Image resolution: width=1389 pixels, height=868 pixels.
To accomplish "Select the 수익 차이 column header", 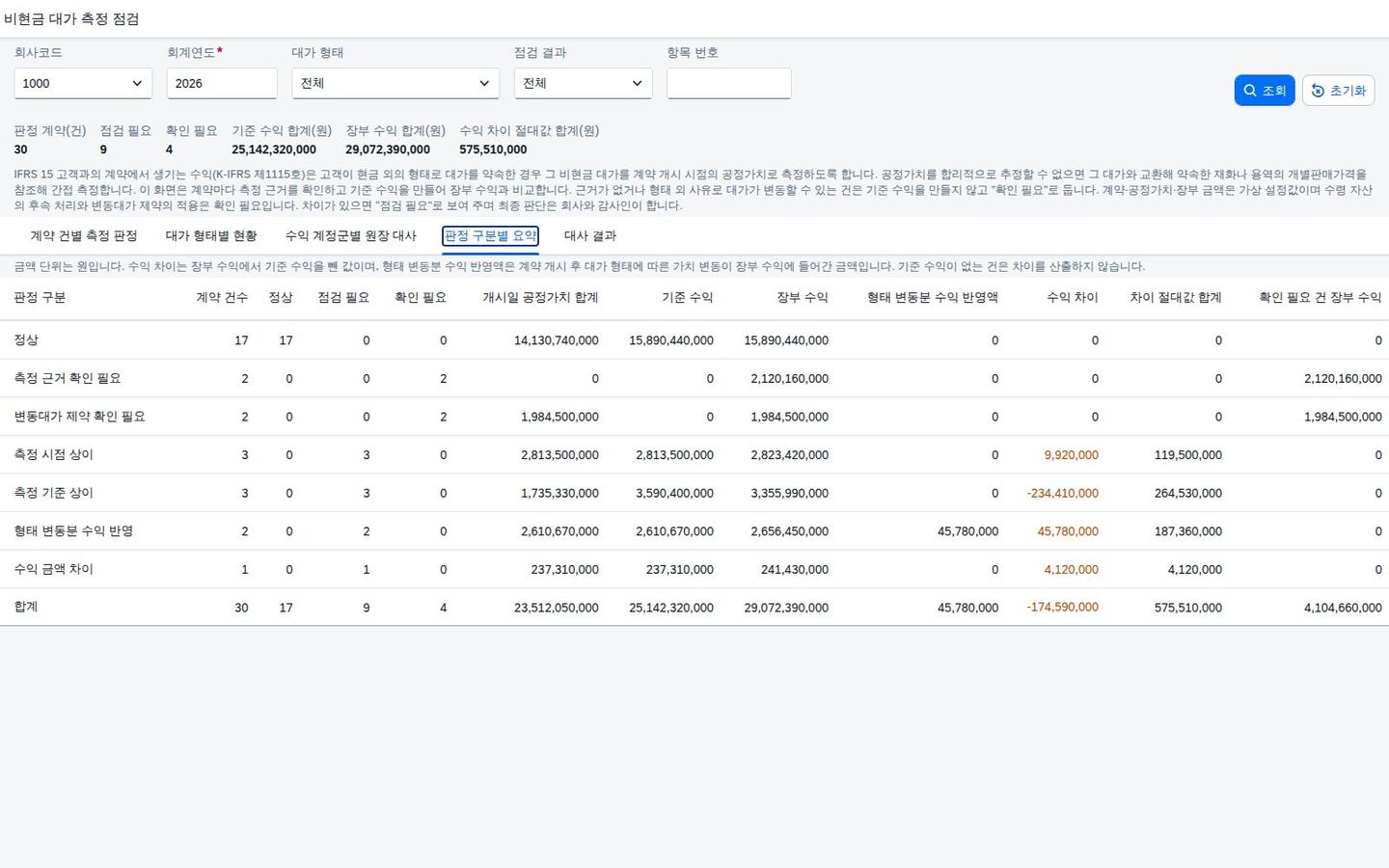I will 1073,298.
